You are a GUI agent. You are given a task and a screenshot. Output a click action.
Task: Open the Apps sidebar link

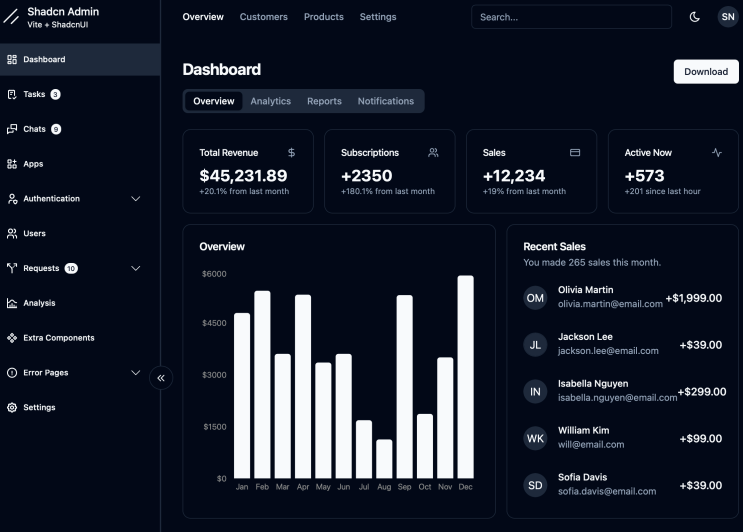point(80,164)
